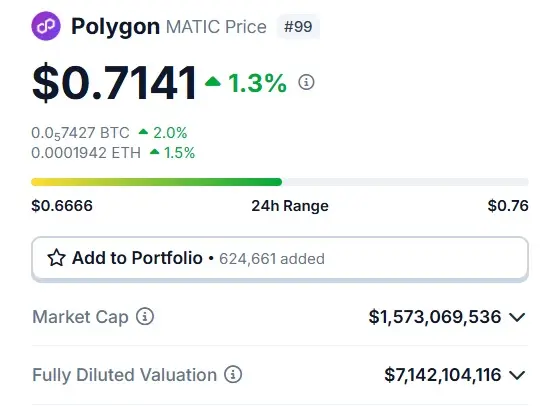Screen dimensions: 555x406
Task: Click the Market Cap info icon
Action: point(145,316)
